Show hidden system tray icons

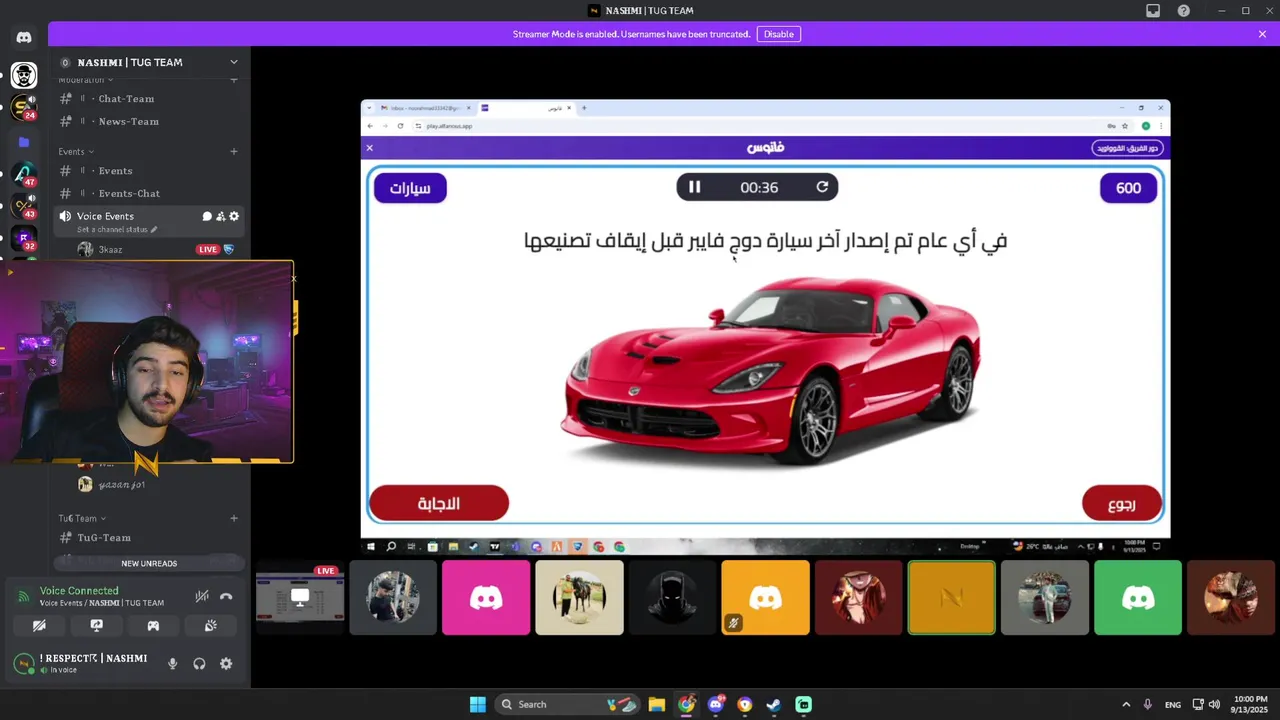[x=1126, y=704]
